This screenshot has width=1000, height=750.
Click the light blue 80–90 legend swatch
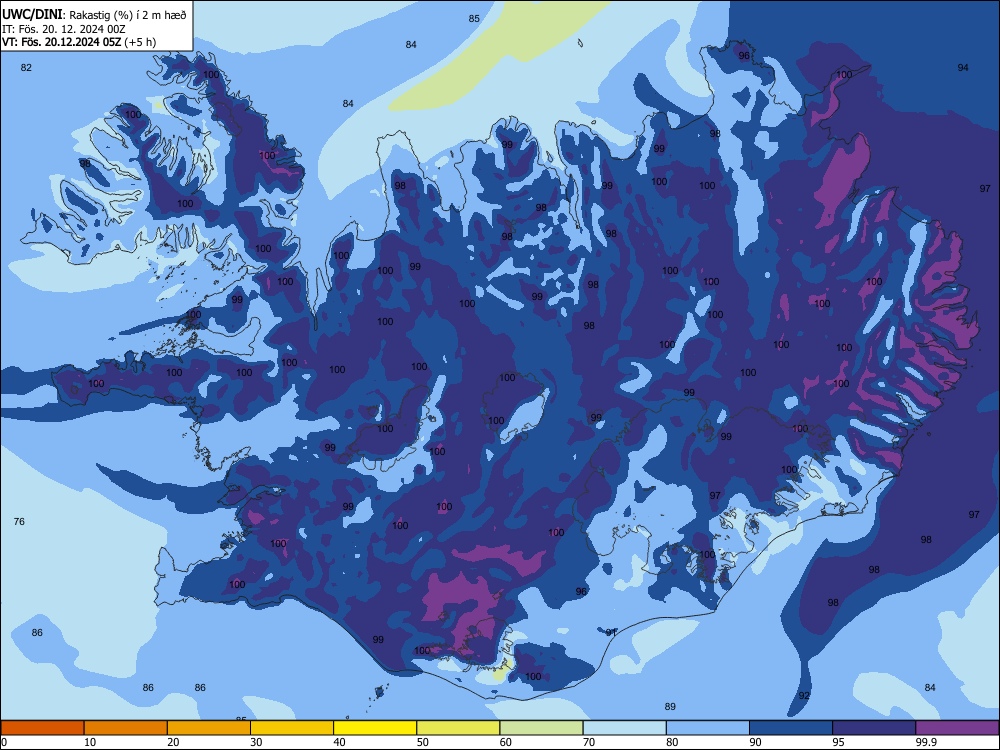[708, 728]
